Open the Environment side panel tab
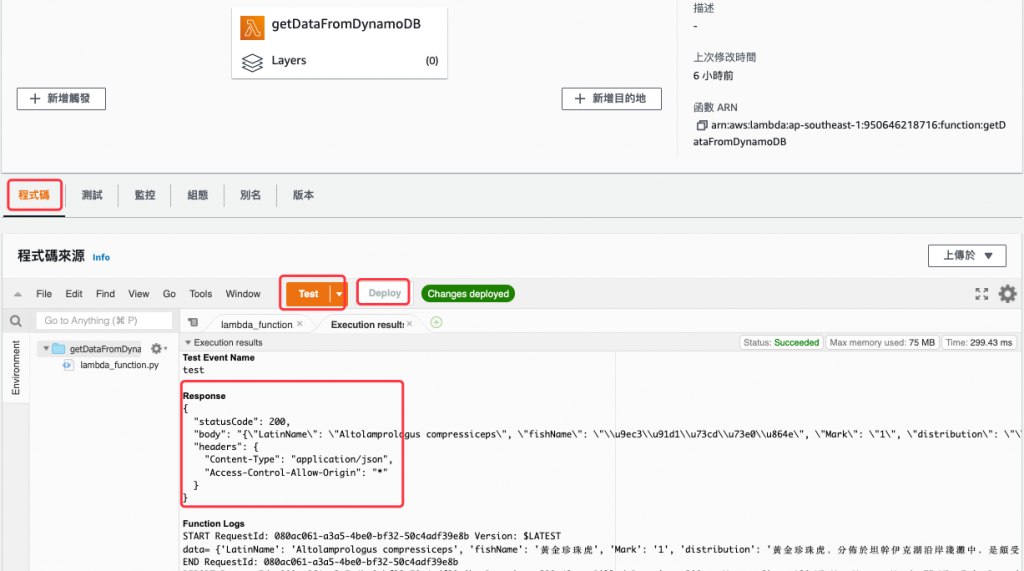This screenshot has height=571, width=1024. pos(16,368)
